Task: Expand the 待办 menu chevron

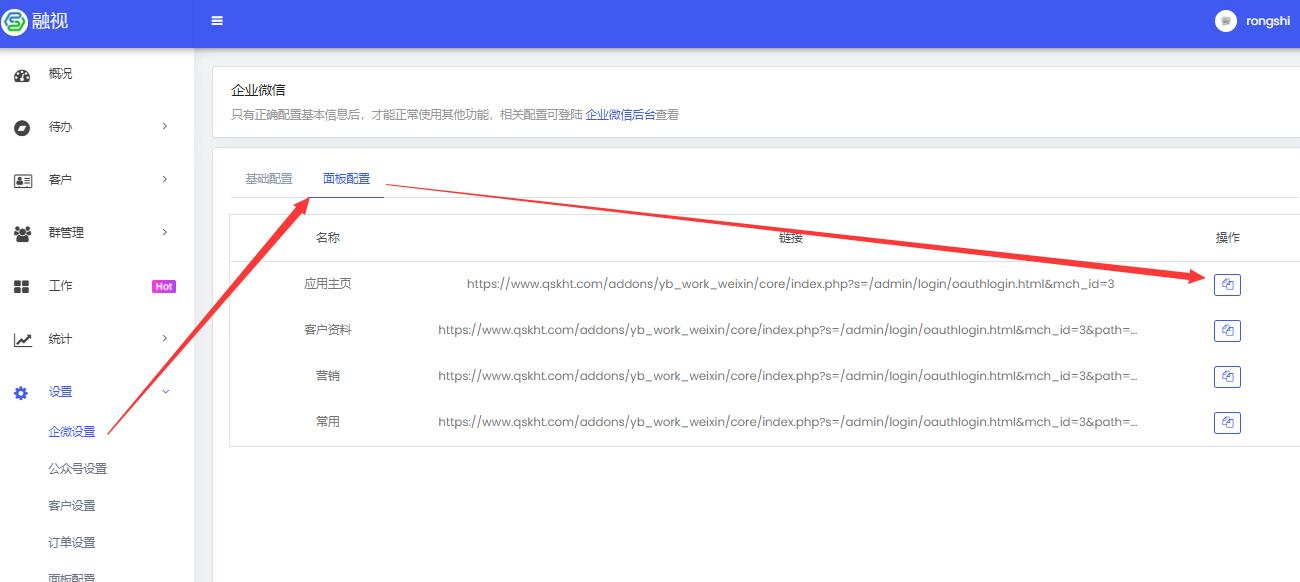Action: point(165,127)
